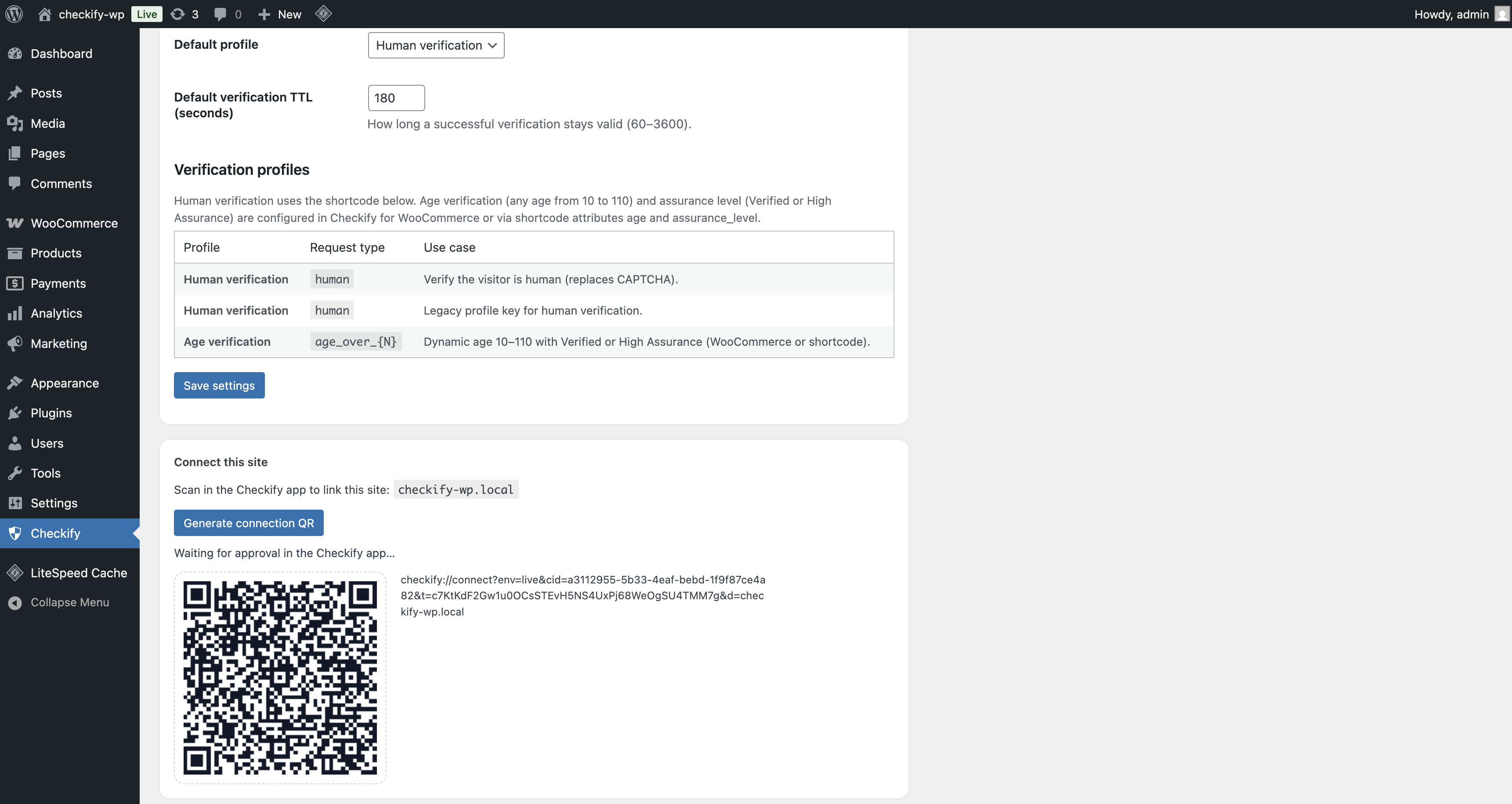The image size is (1512, 804).
Task: Click the Profile column header
Action: click(x=201, y=247)
